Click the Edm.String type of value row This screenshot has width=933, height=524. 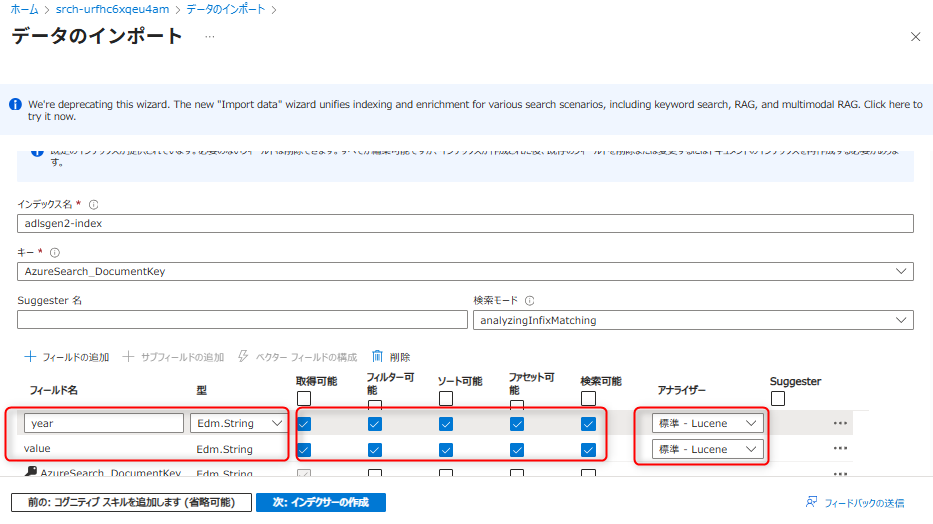click(x=224, y=449)
